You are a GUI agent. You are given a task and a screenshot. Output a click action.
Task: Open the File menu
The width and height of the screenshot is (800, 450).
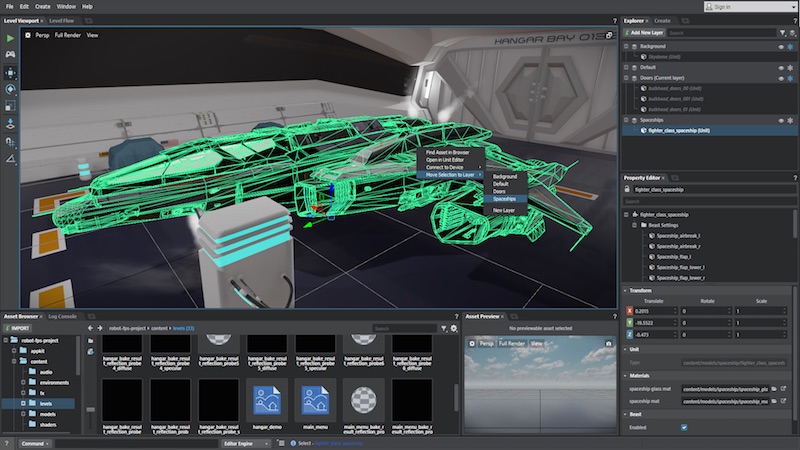click(x=10, y=7)
